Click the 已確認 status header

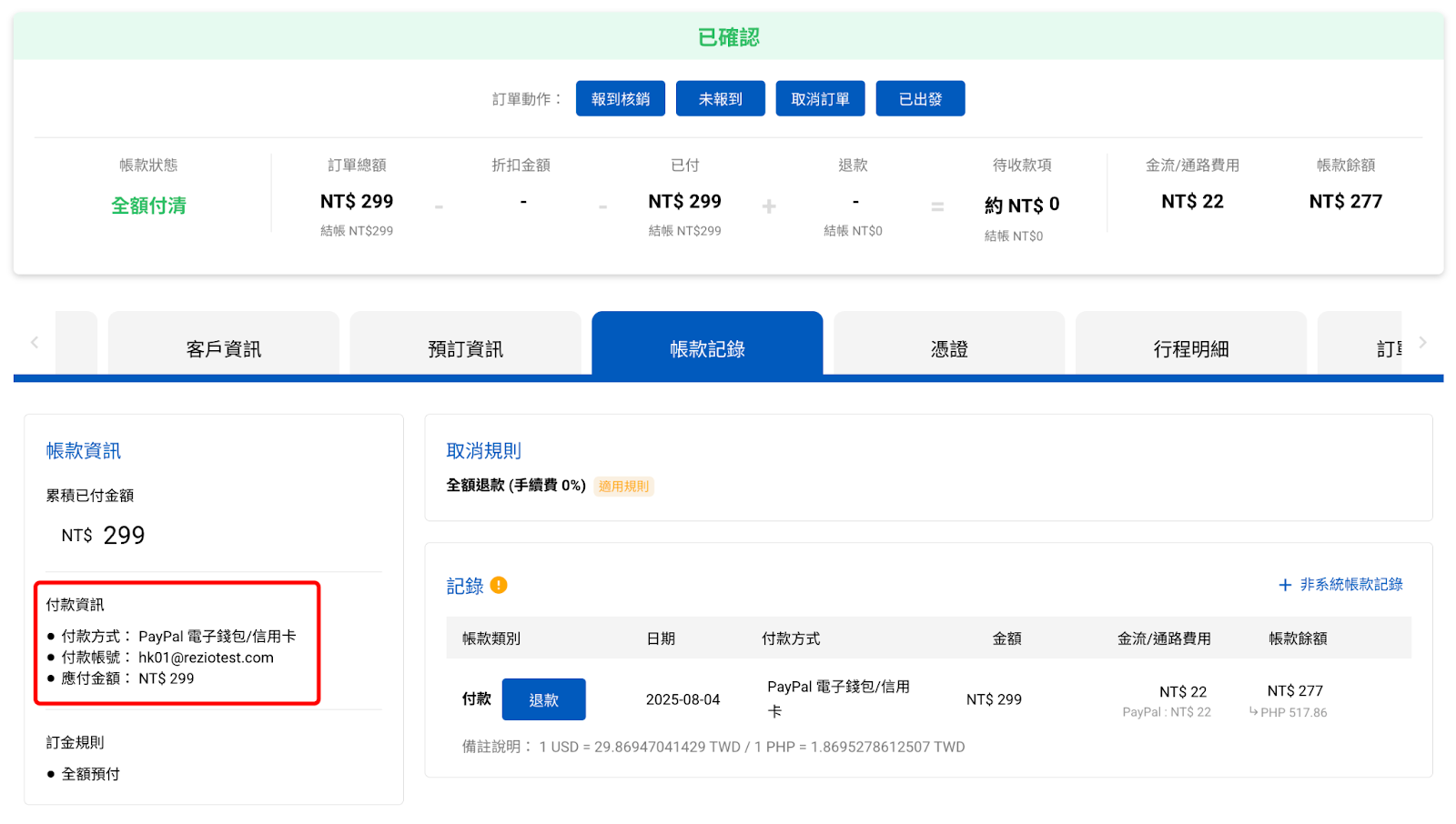click(728, 37)
